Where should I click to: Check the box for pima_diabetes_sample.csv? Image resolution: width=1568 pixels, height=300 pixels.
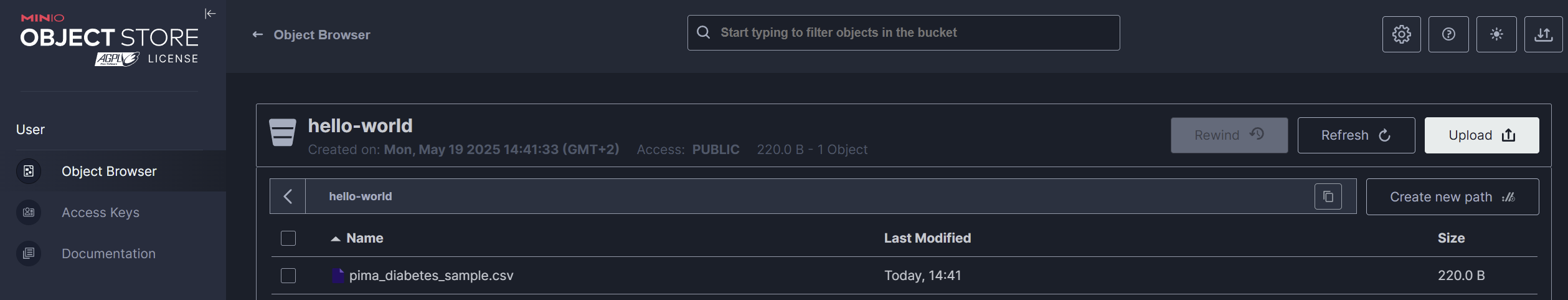click(288, 276)
